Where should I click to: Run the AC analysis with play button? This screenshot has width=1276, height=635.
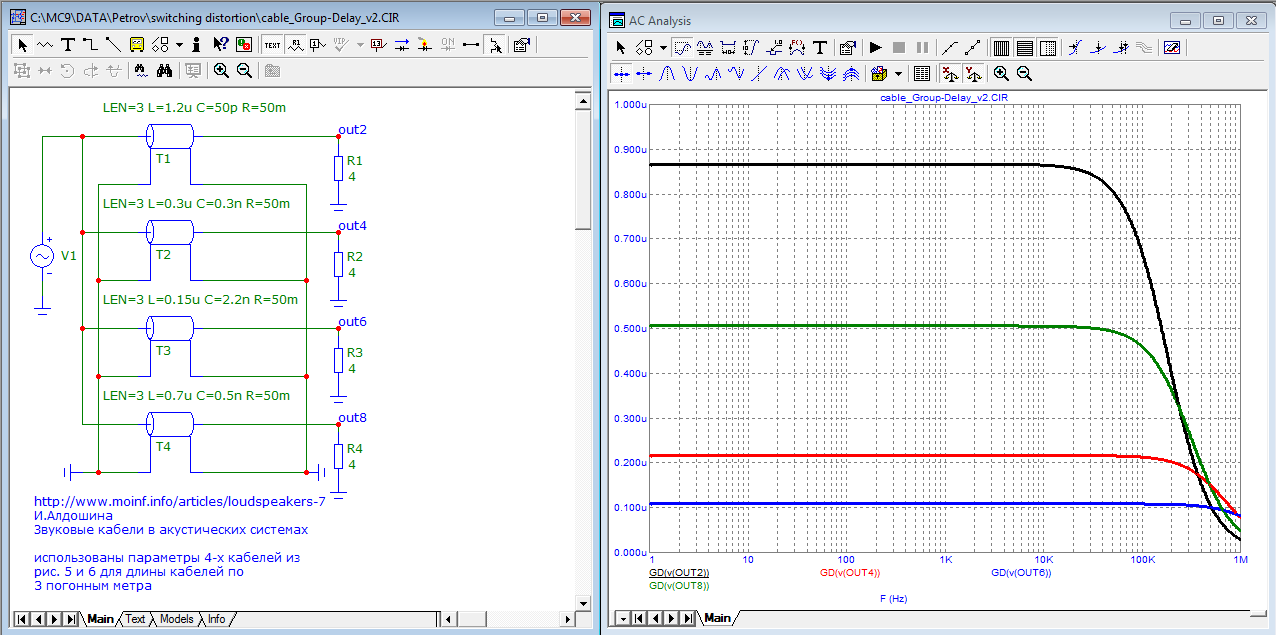875,47
